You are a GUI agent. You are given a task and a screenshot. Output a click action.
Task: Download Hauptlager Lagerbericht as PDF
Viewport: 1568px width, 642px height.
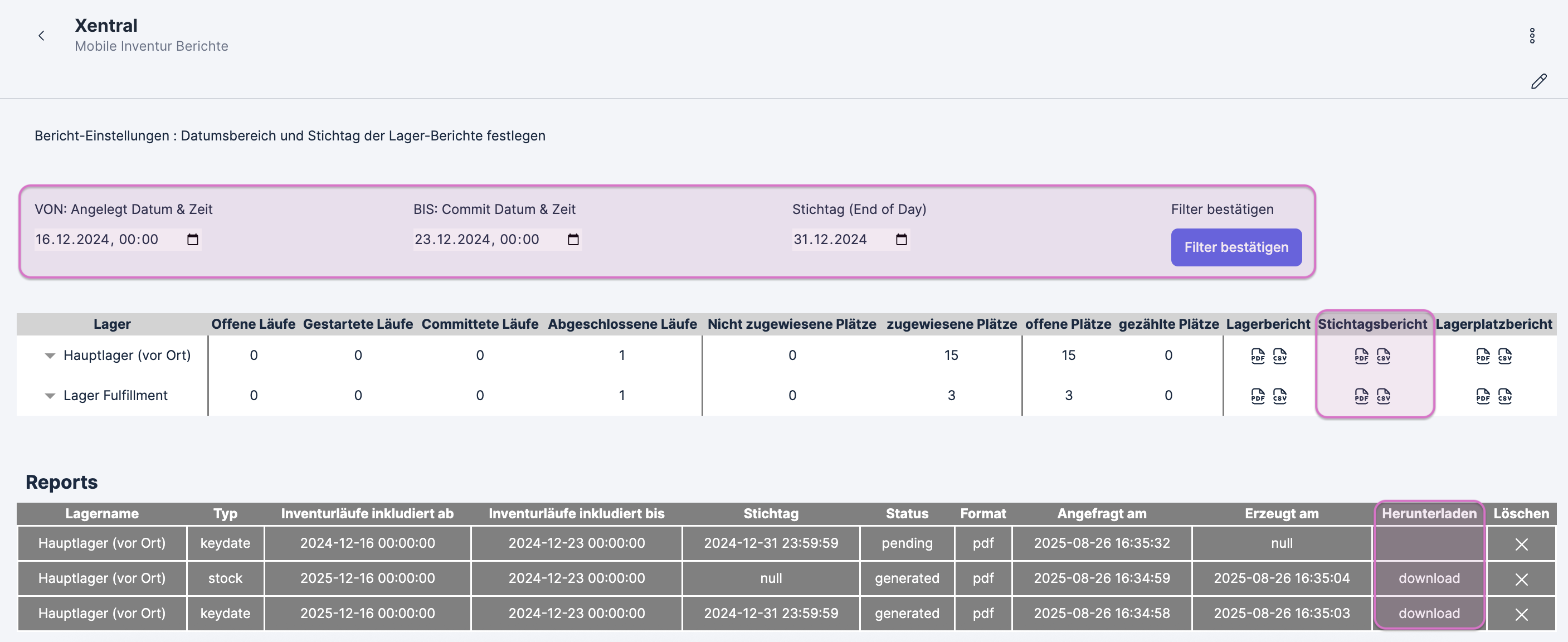click(x=1258, y=356)
